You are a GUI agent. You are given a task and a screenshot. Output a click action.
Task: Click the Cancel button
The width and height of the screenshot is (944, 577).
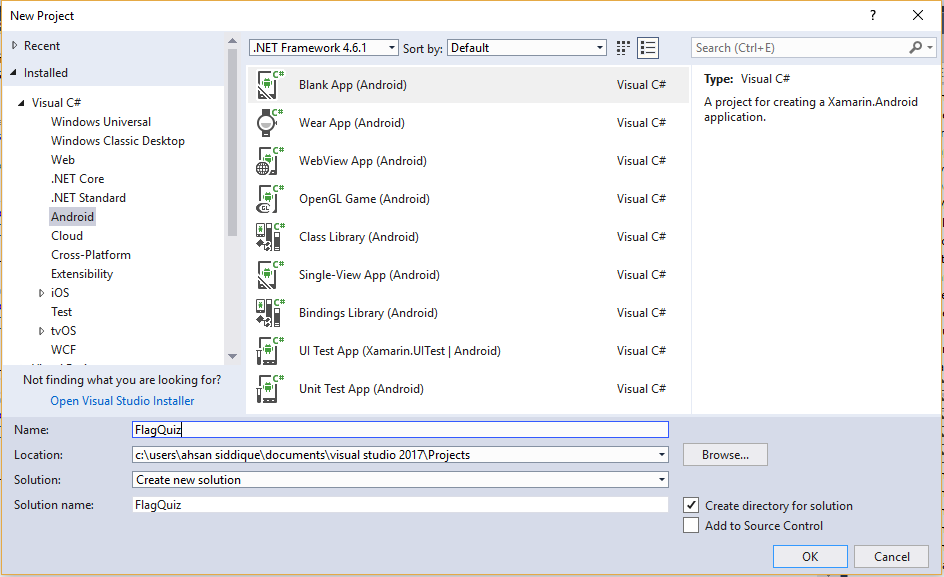[892, 557]
